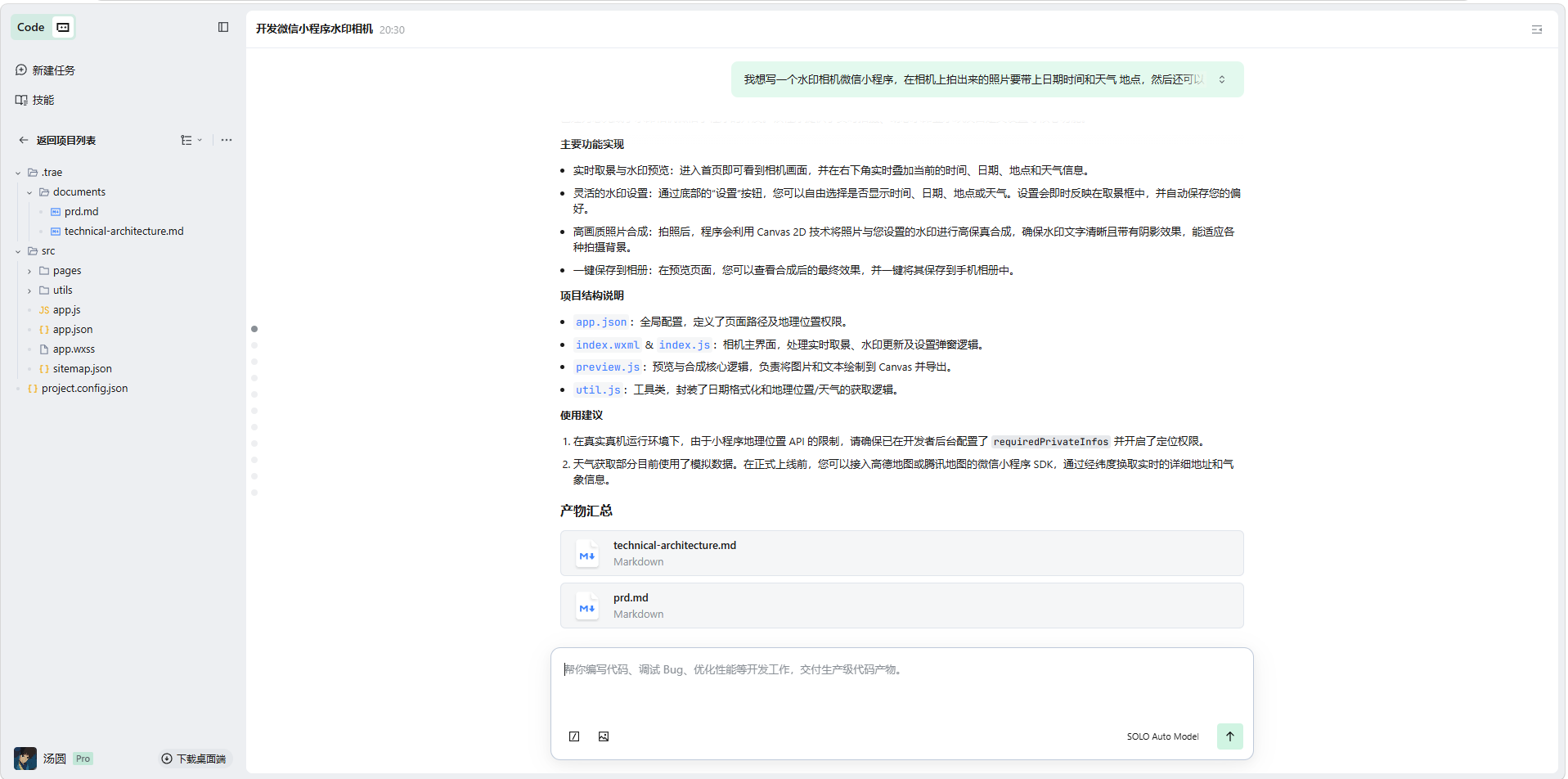Collapse the left sidebar panel
1568x779 pixels.
coord(223,27)
